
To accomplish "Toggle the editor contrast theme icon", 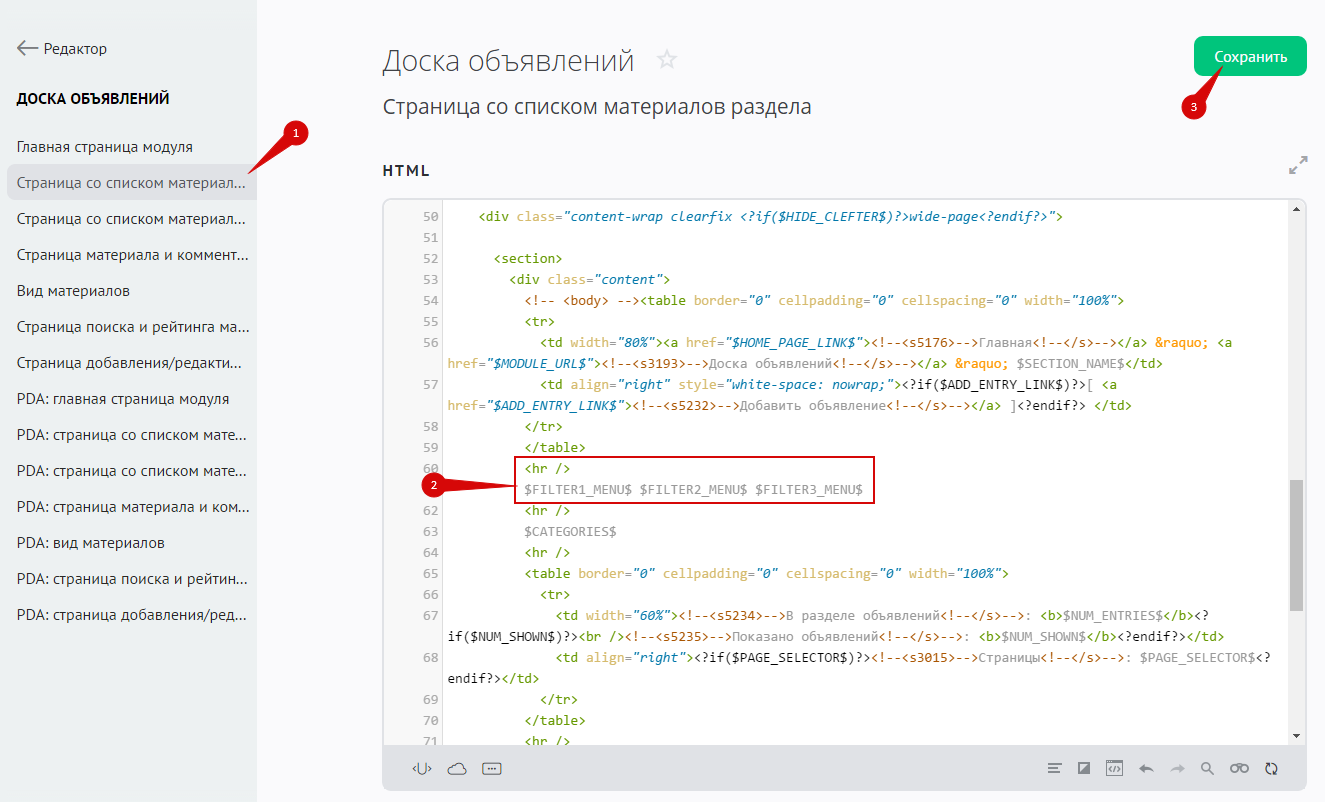I will [1084, 768].
